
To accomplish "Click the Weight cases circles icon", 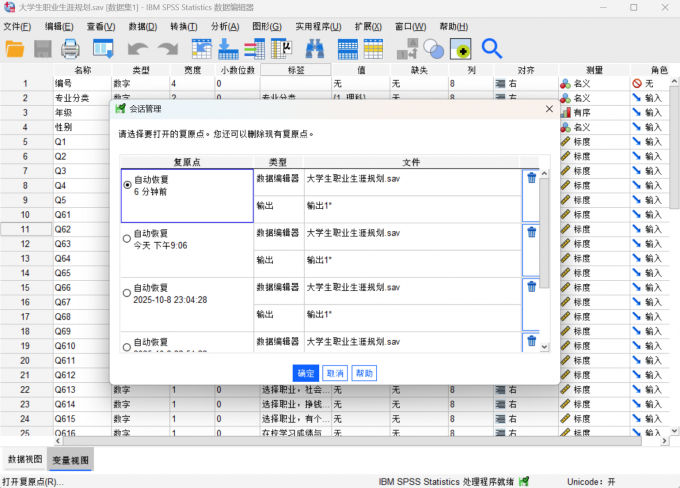I will 434,49.
